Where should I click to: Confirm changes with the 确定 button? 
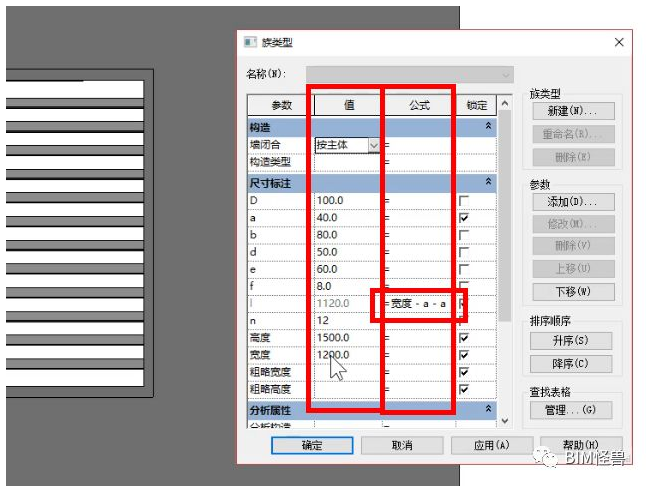[x=312, y=445]
